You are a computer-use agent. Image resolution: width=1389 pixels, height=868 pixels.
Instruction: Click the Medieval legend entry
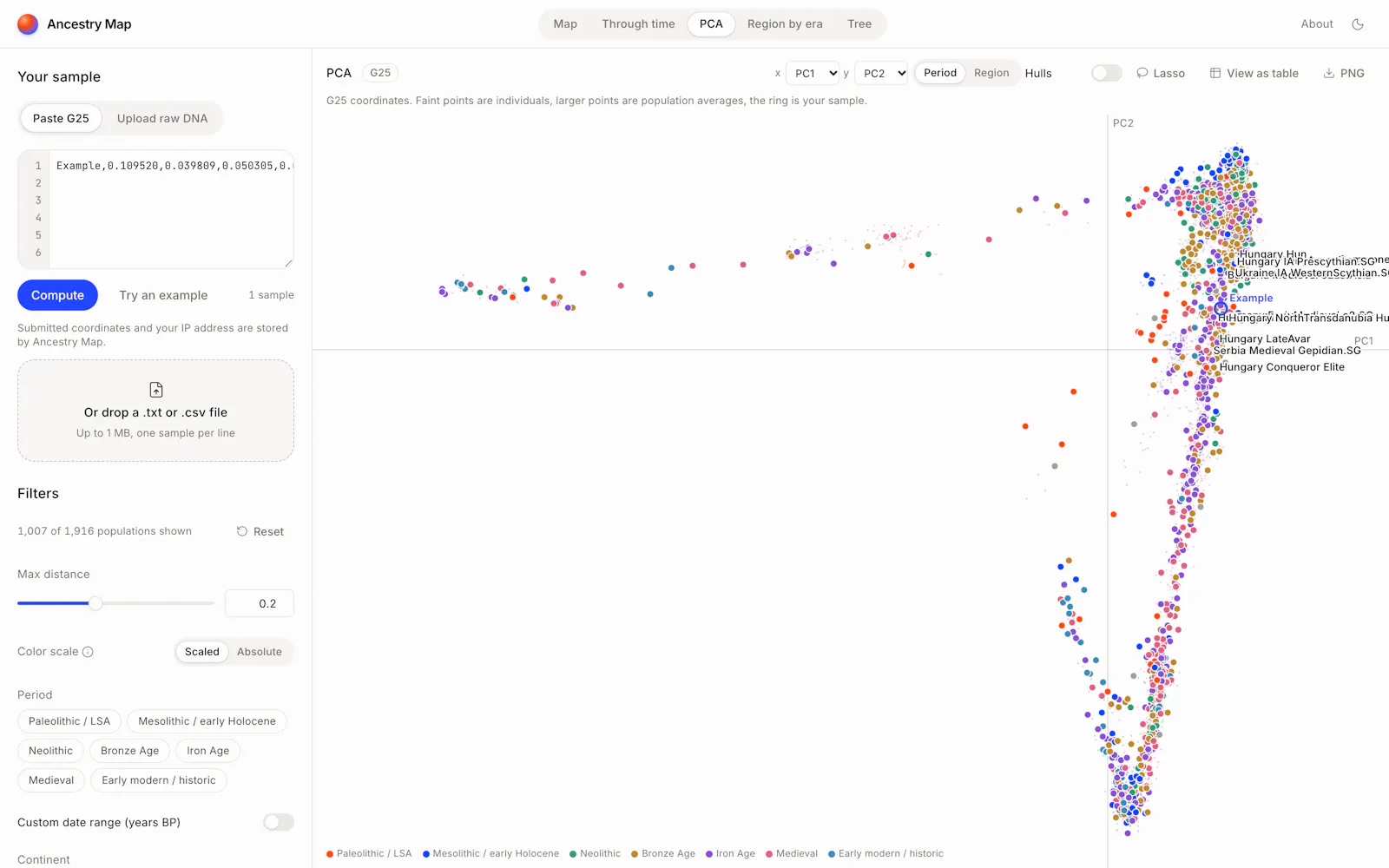792,854
